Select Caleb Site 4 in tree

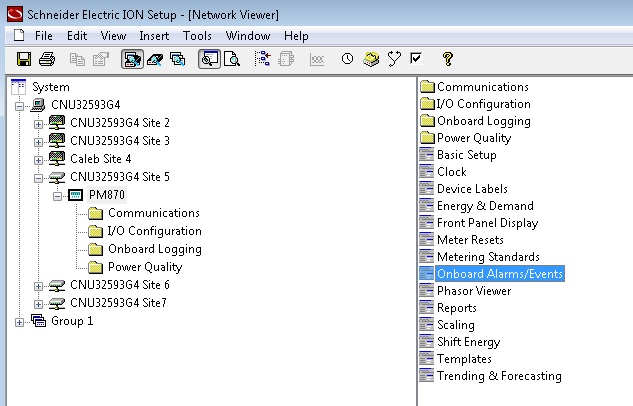(101, 159)
